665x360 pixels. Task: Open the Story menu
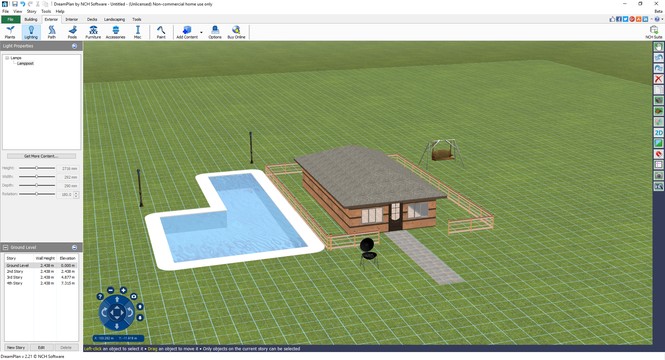click(x=31, y=11)
